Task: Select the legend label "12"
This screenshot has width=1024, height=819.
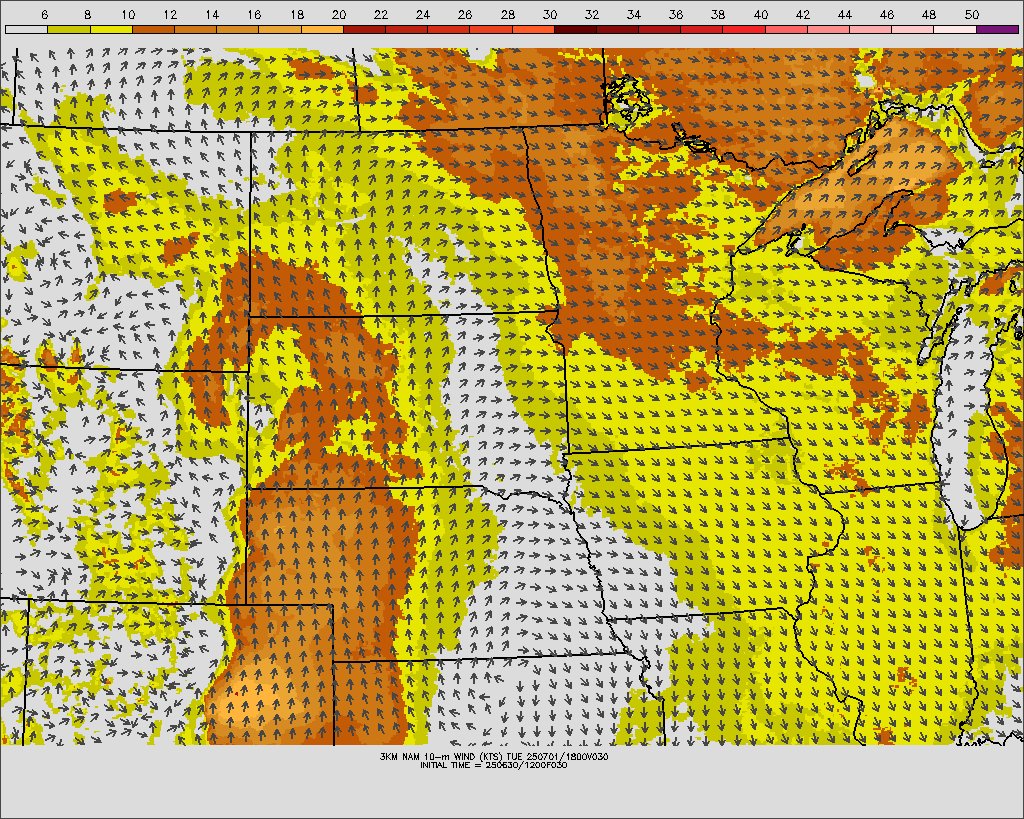Action: point(170,14)
